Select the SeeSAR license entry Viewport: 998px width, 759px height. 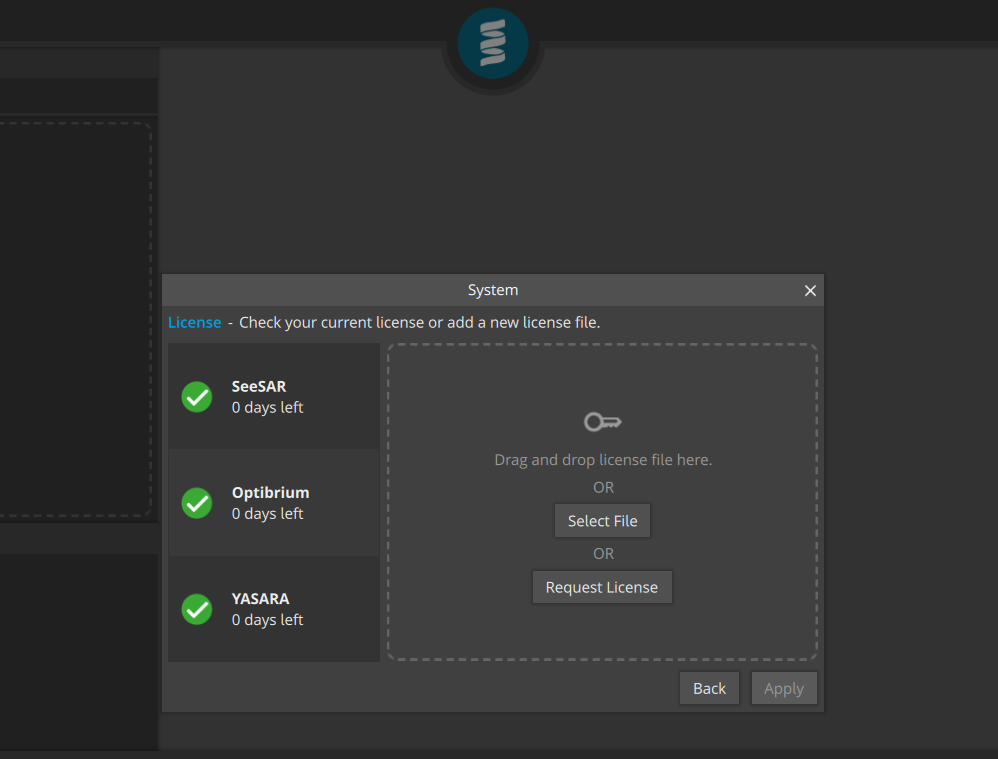pos(274,396)
